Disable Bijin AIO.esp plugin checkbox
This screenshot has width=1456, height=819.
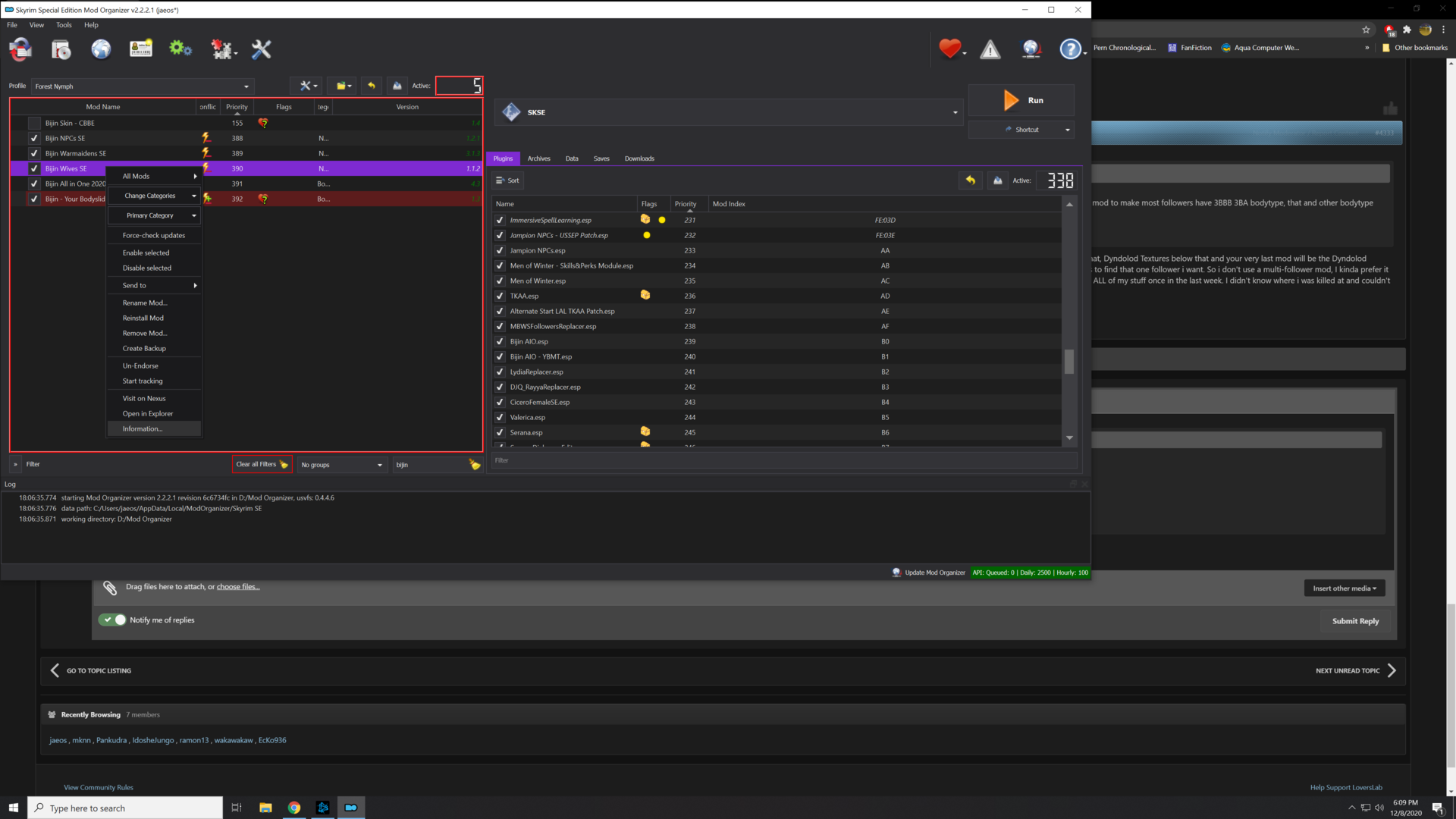(x=500, y=341)
